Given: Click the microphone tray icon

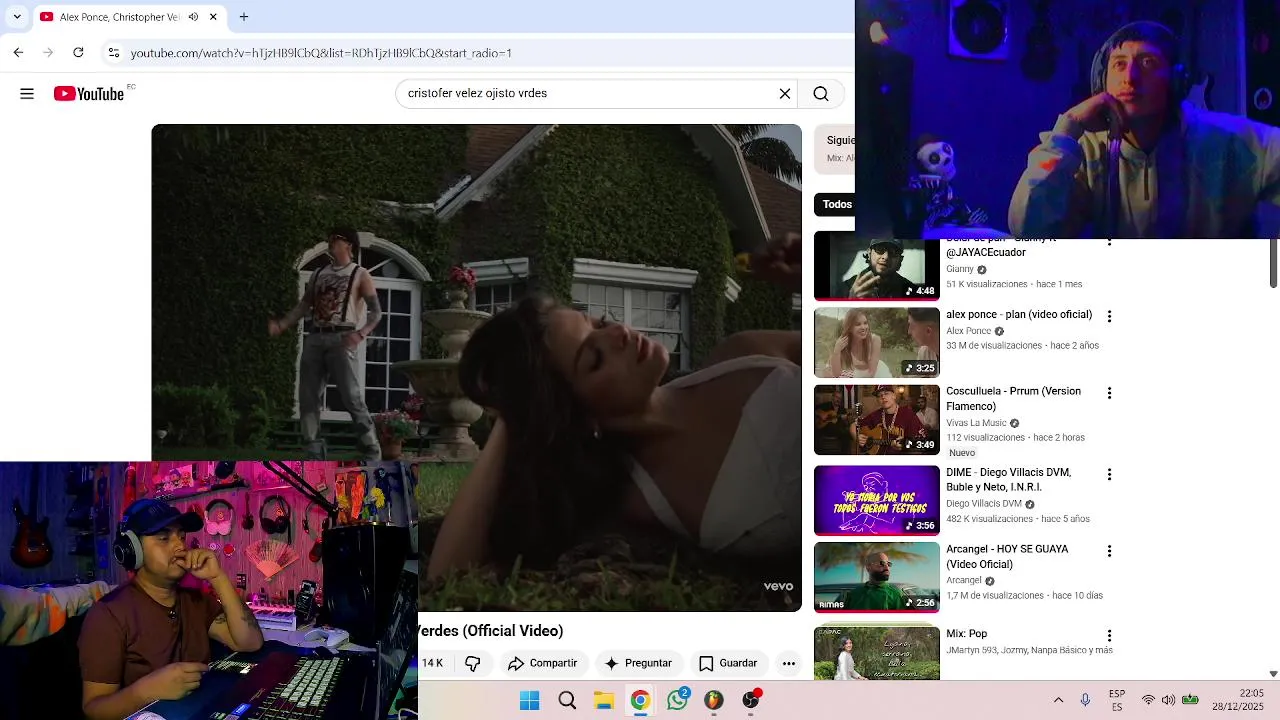Looking at the screenshot, I should point(1085,700).
